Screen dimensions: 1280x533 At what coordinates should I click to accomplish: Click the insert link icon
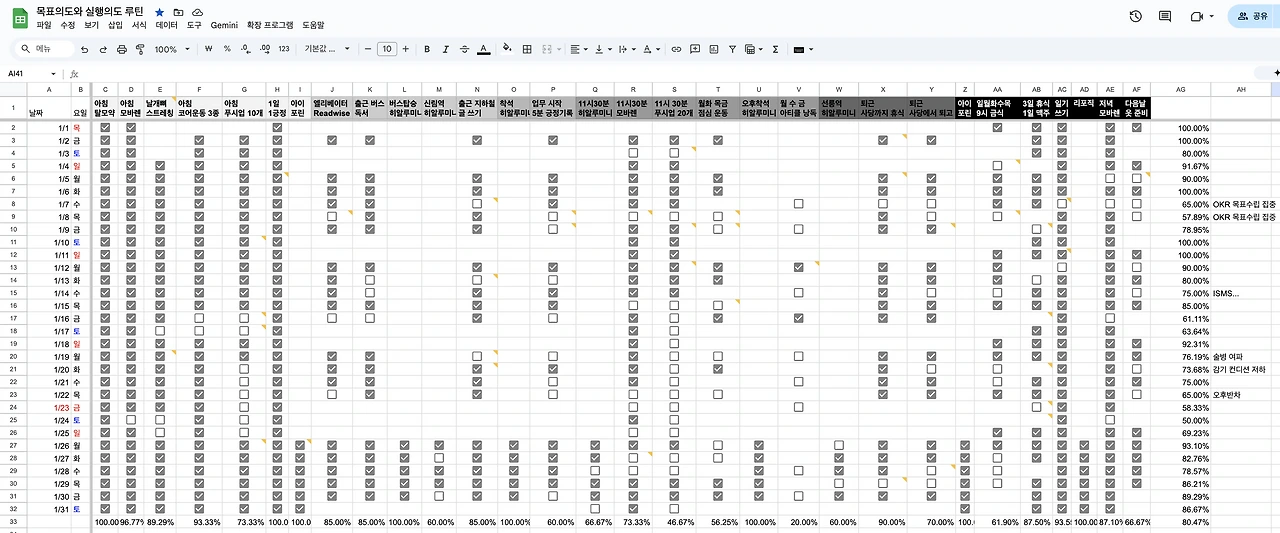(x=677, y=49)
